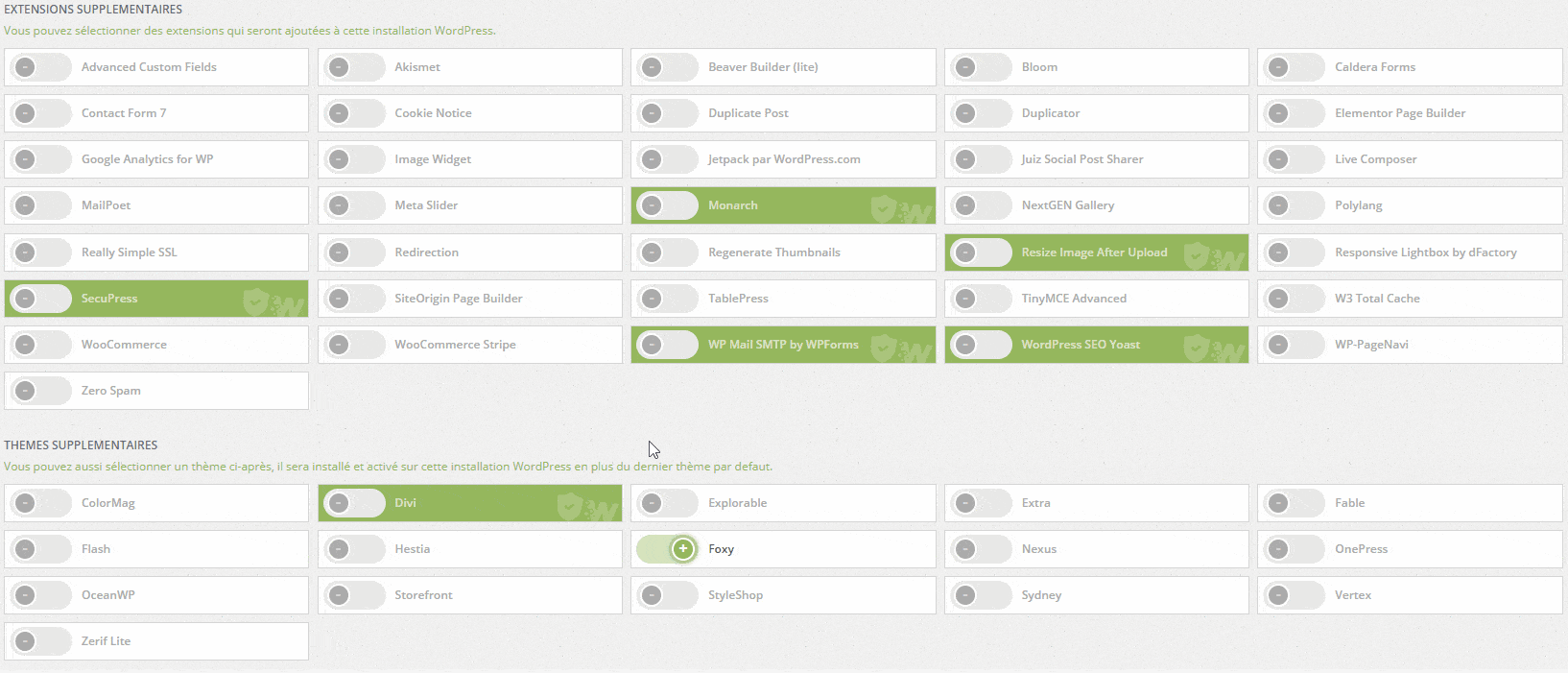Enable the WooCommerce toggle

pos(40,345)
